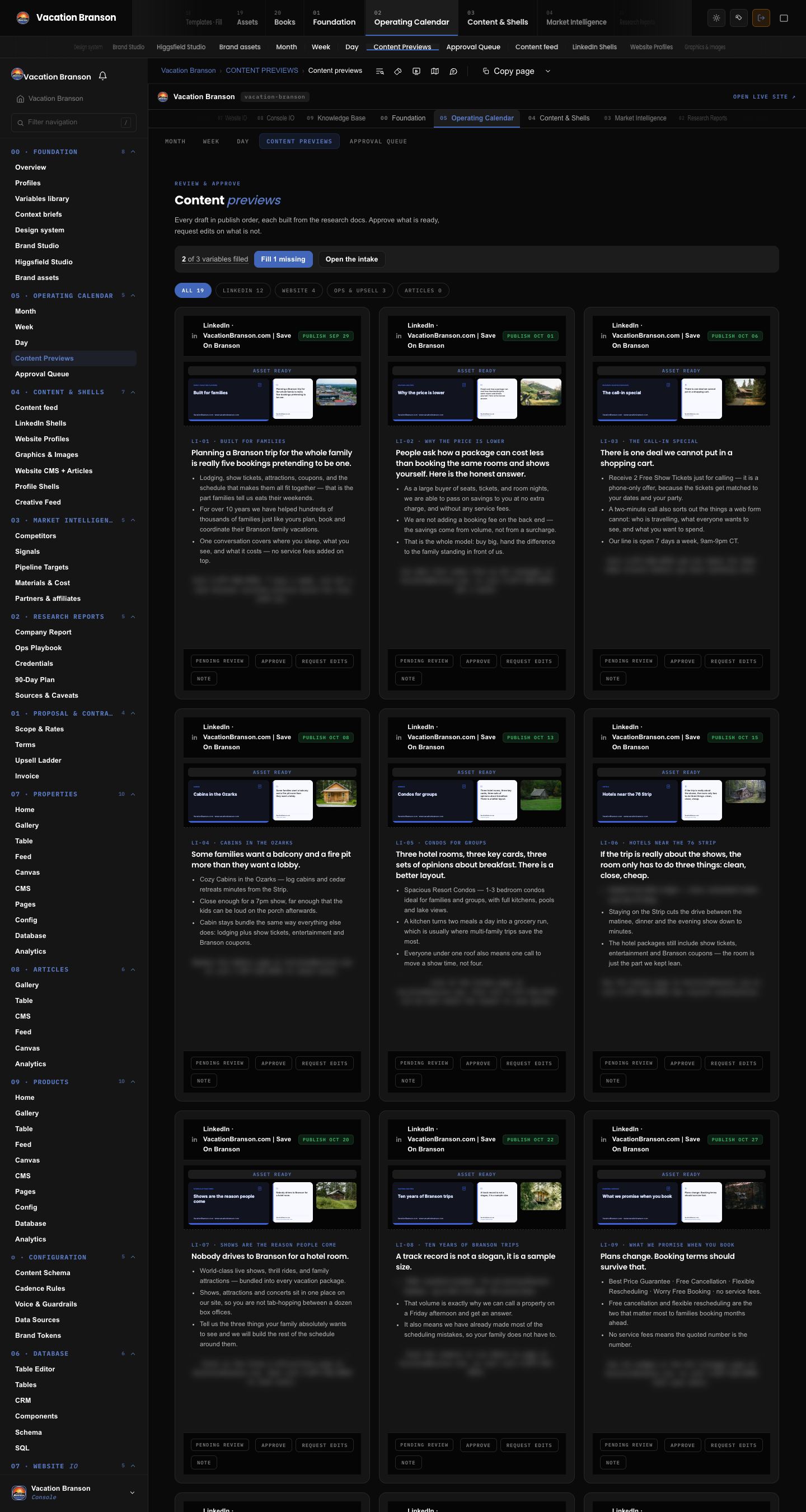Open the search-list icon beside breadcrumb
The image size is (806, 1512).
[x=379, y=71]
